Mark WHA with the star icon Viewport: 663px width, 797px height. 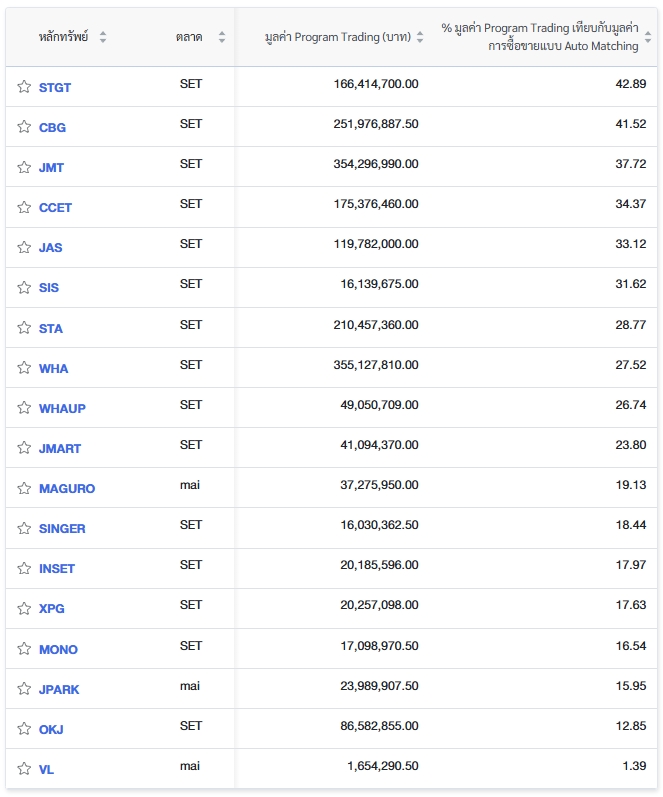point(24,368)
